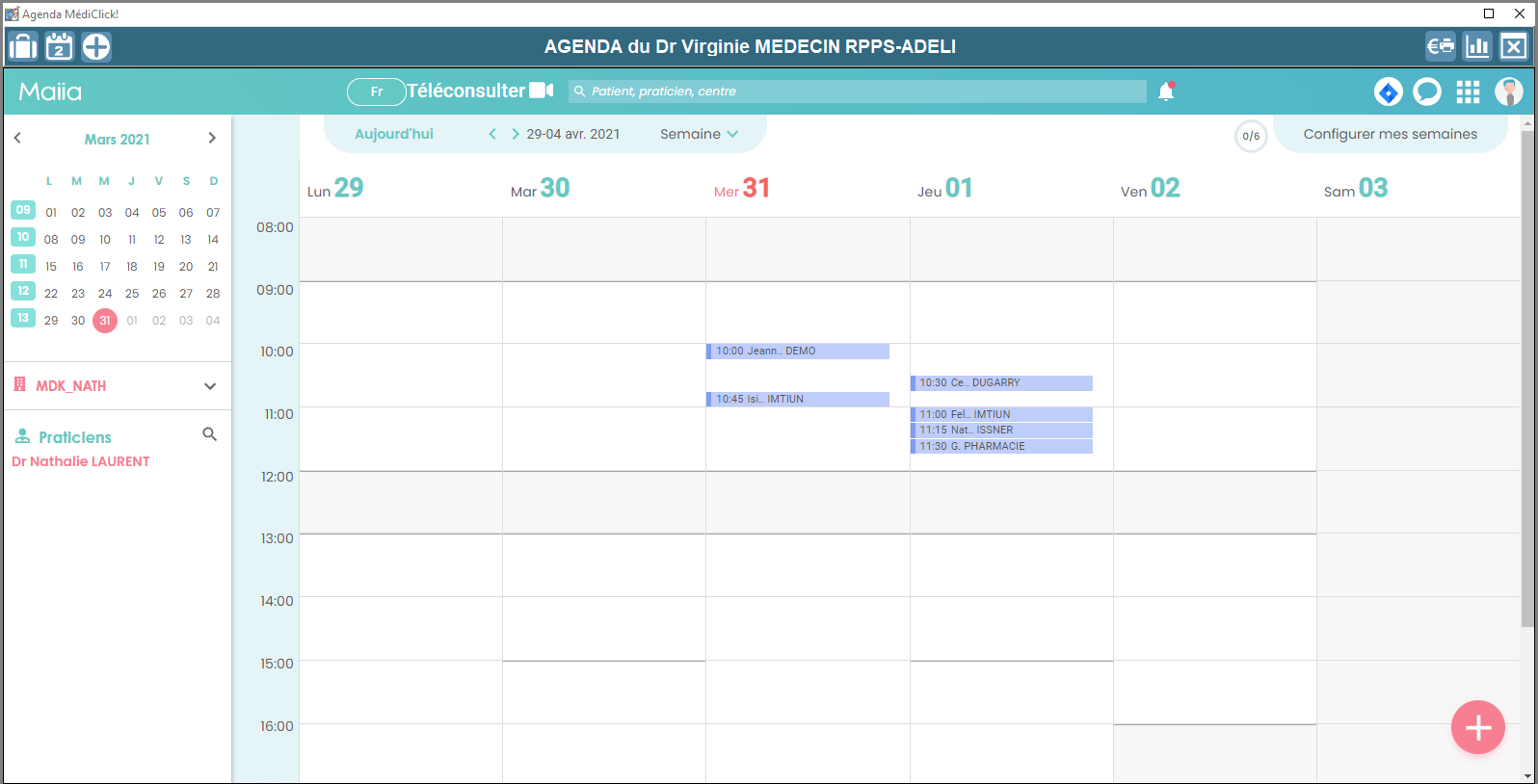Open the bar chart statistics icon
Image resolution: width=1538 pixels, height=784 pixels.
pos(1477,46)
